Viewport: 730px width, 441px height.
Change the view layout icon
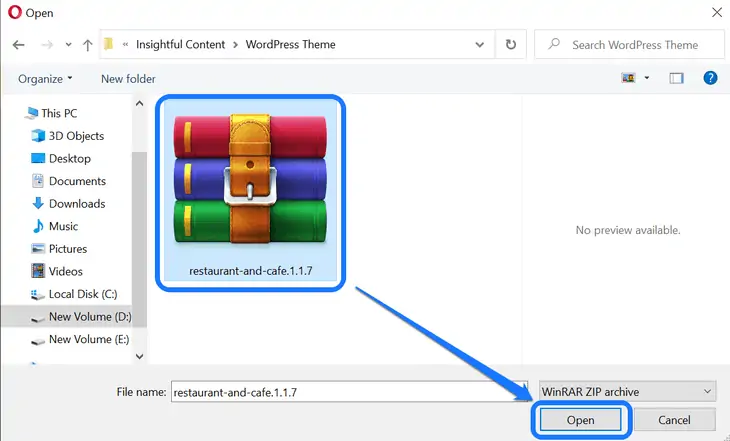pos(629,78)
